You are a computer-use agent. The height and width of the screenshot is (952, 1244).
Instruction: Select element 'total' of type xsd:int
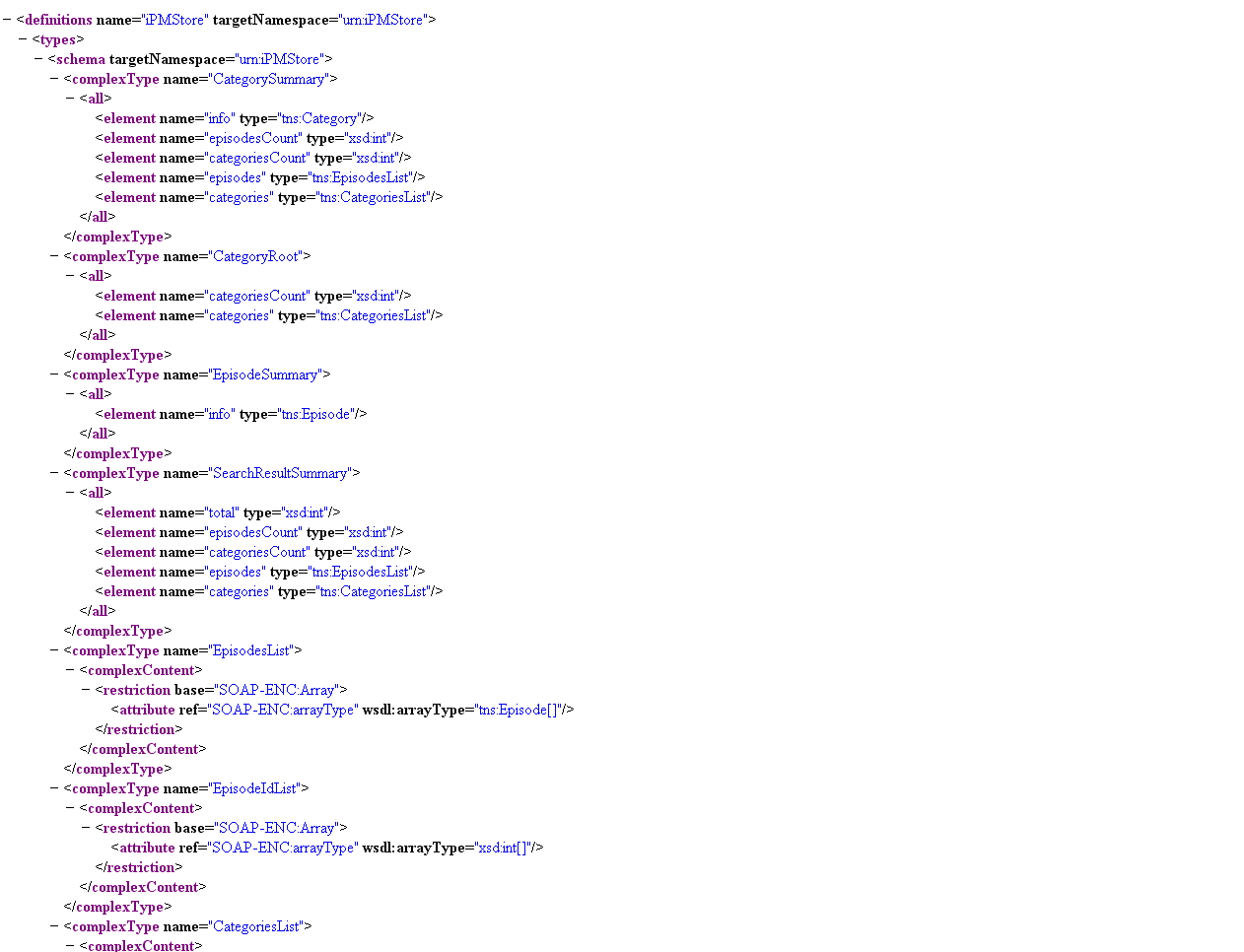pos(218,512)
